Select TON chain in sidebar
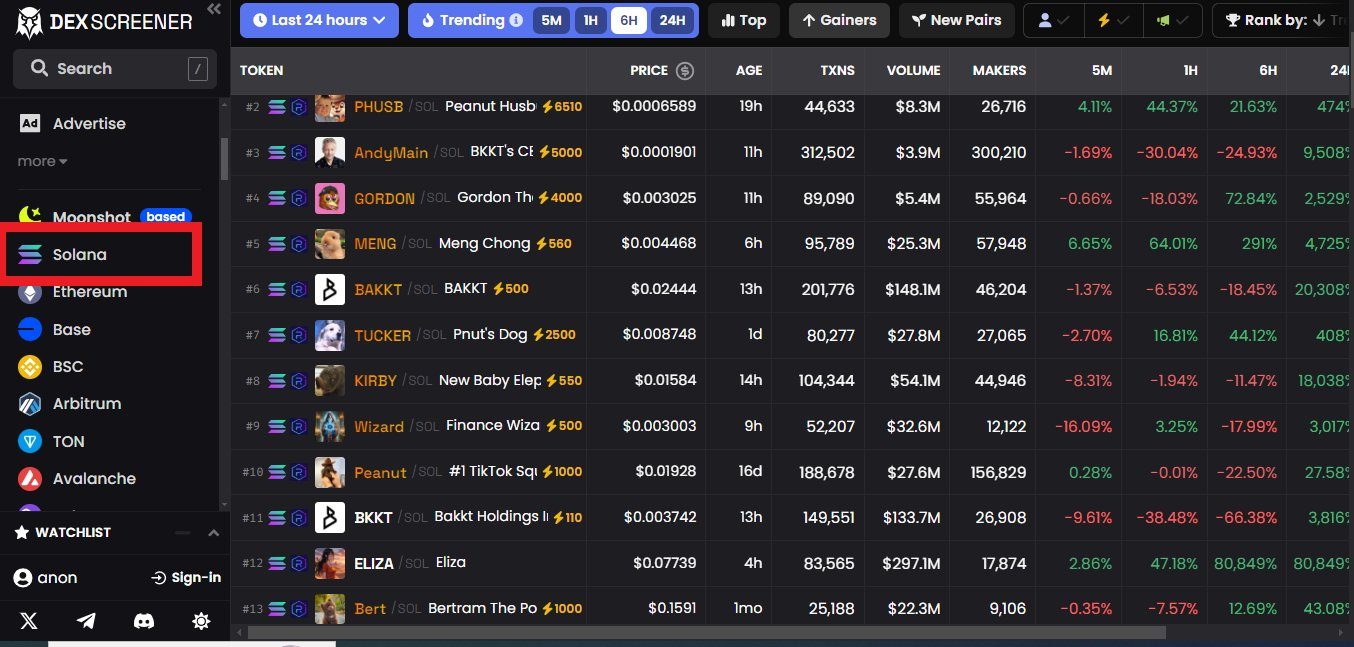Image resolution: width=1354 pixels, height=647 pixels. click(x=52, y=441)
